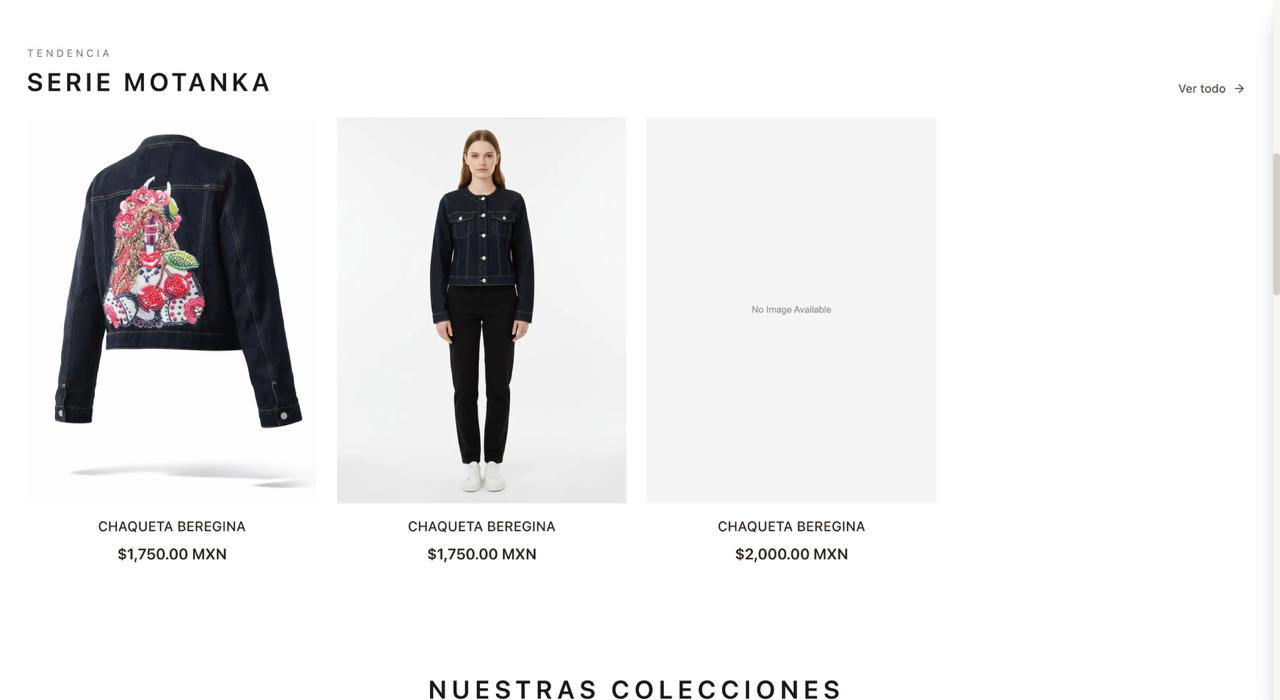Click the arrow icon beside Ver todo
This screenshot has width=1280, height=700.
[1239, 89]
